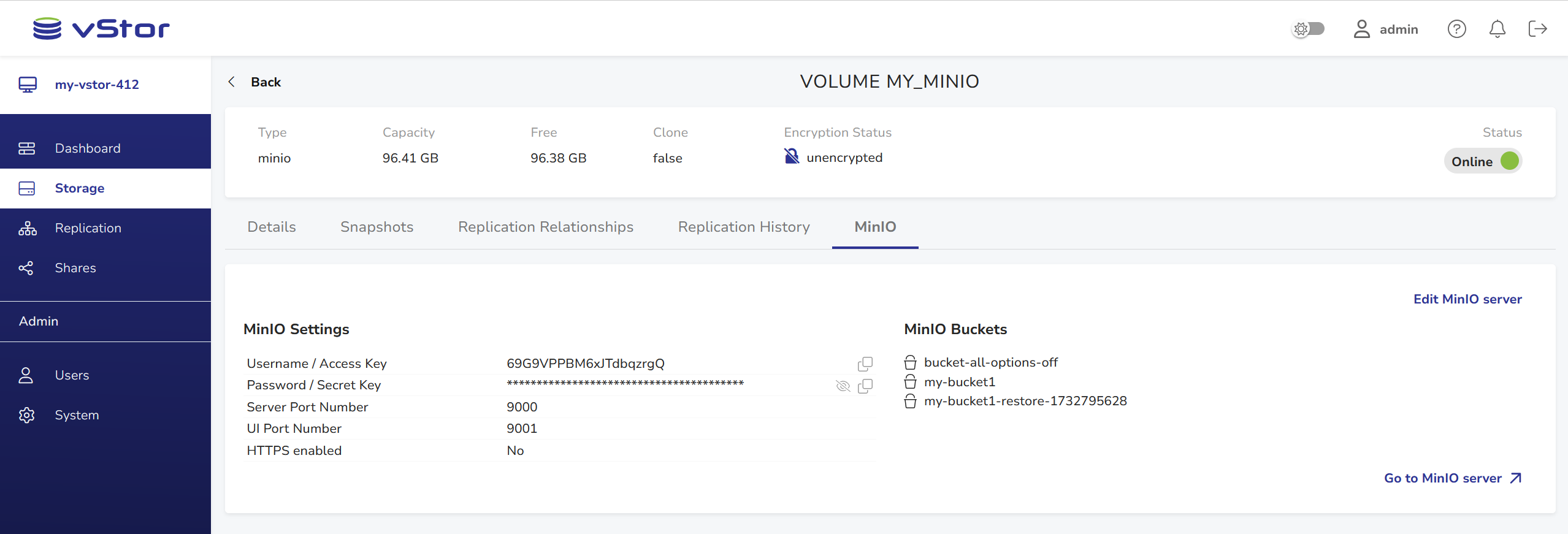Click the my-vstor-412 host name

click(x=96, y=85)
